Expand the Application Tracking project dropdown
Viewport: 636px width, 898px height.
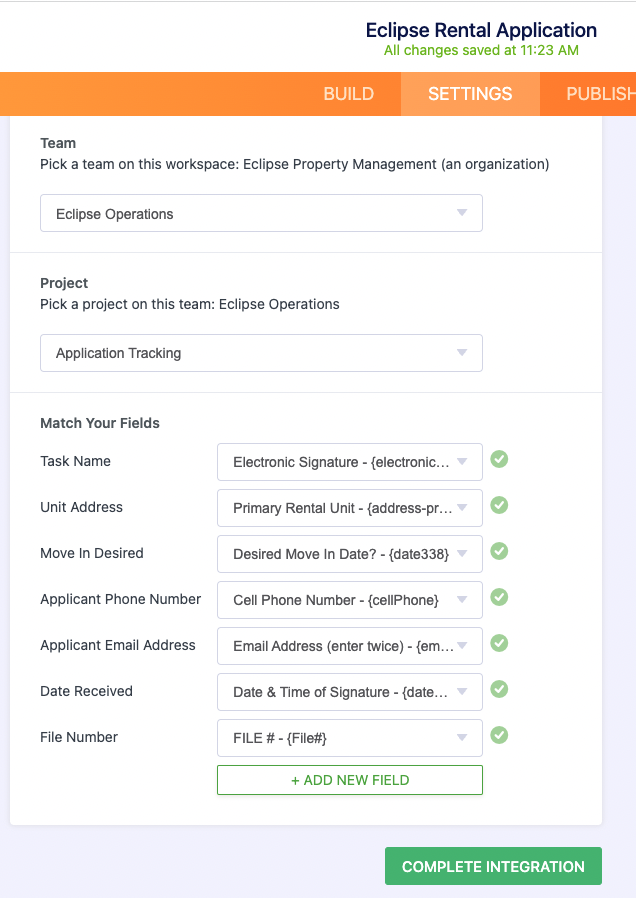coord(261,353)
